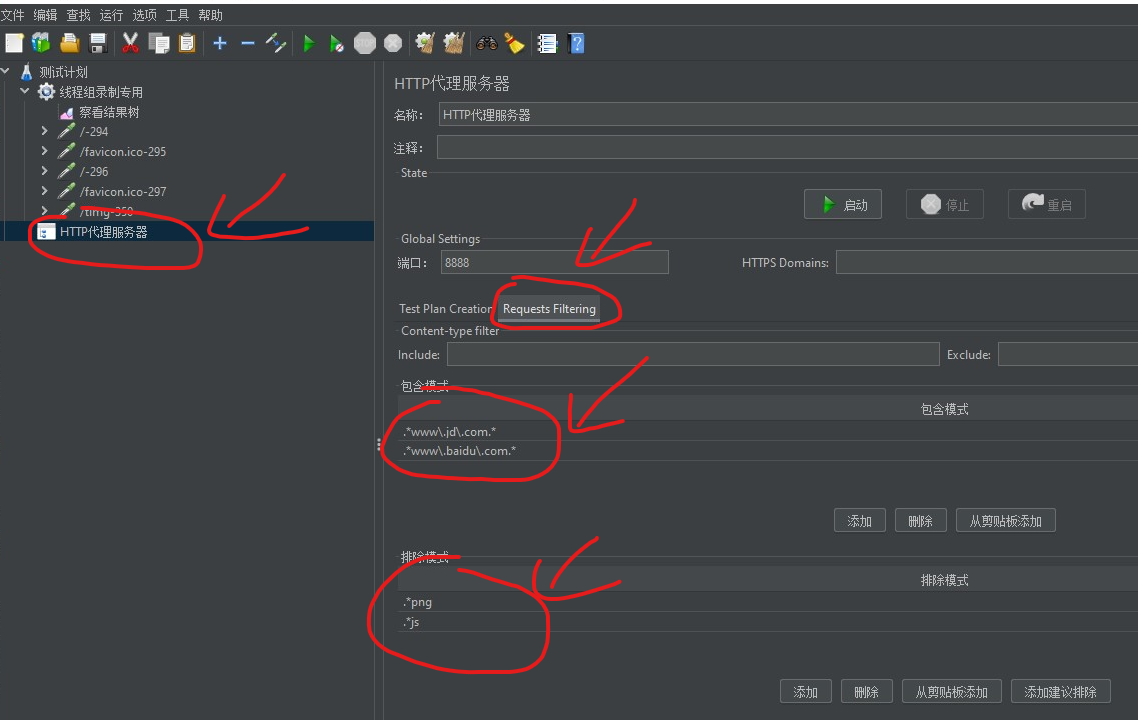Screen dimensions: 1138x720
Task: Expand the /-296 sampler node
Action: pos(45,171)
